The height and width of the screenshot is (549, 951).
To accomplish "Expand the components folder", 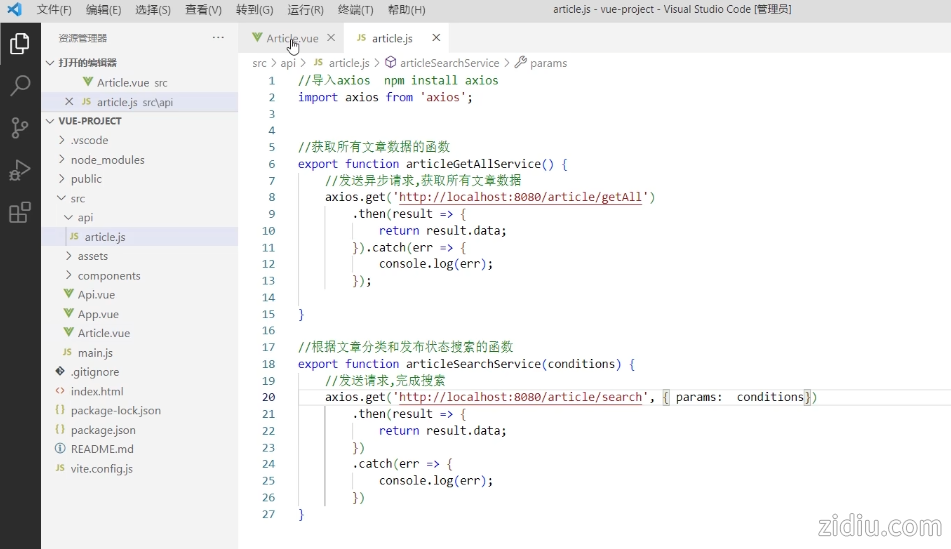I will pos(108,275).
